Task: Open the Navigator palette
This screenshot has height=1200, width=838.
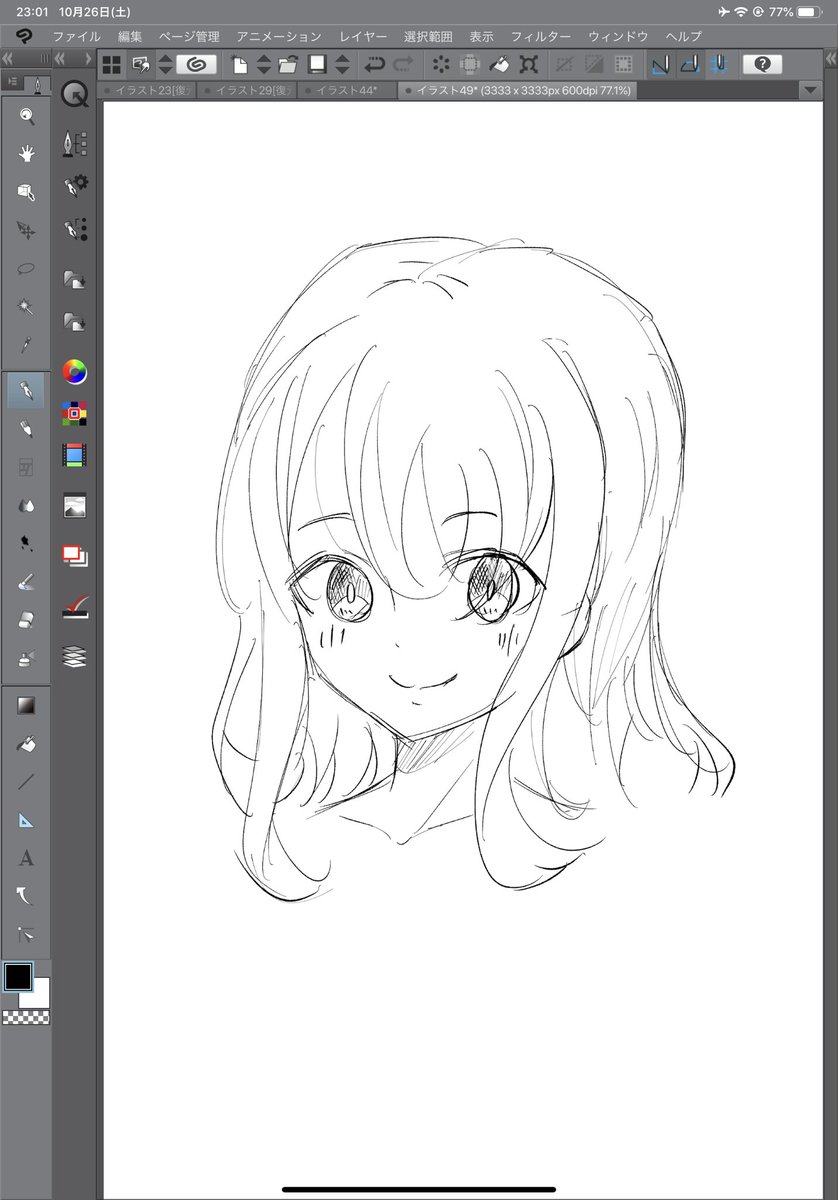Action: tap(75, 505)
